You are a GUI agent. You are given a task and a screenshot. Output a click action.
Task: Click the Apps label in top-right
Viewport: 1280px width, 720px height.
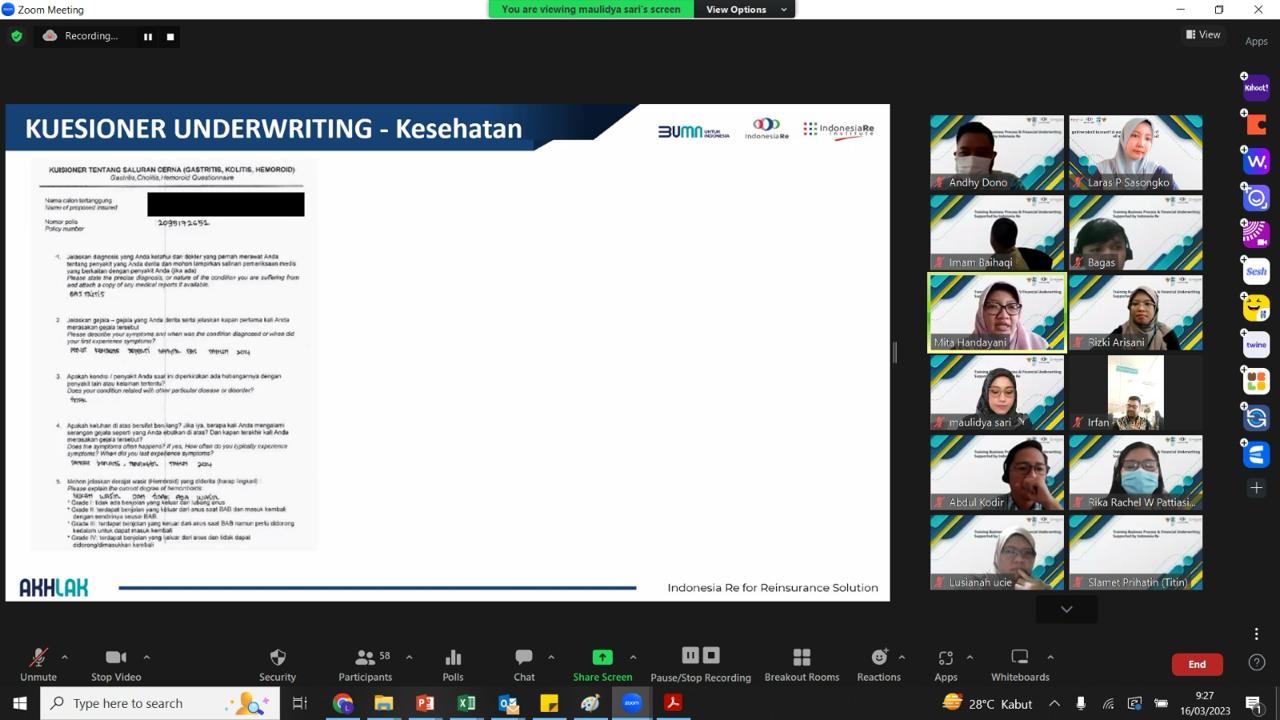coord(1256,41)
